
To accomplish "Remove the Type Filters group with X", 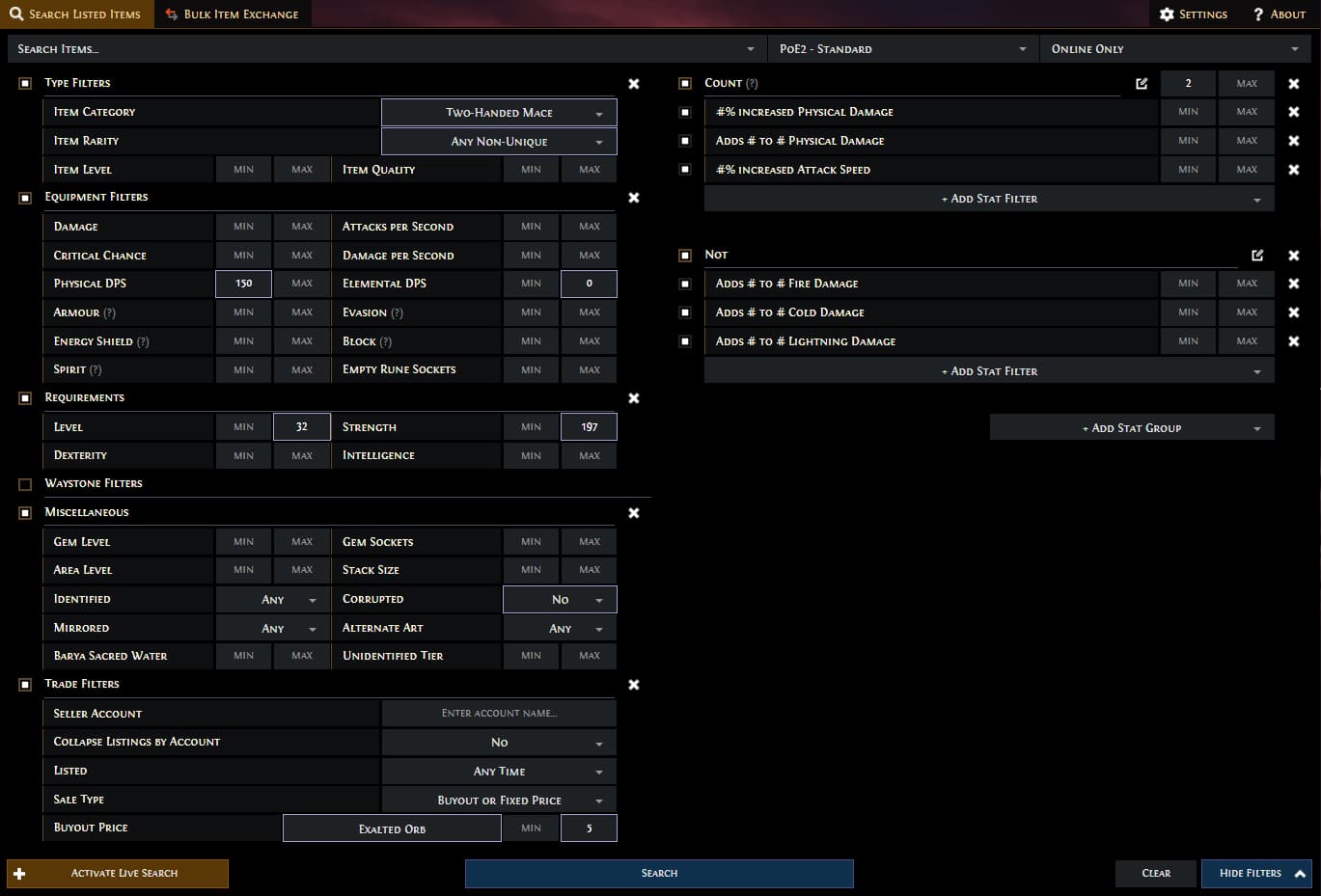I will coord(634,84).
